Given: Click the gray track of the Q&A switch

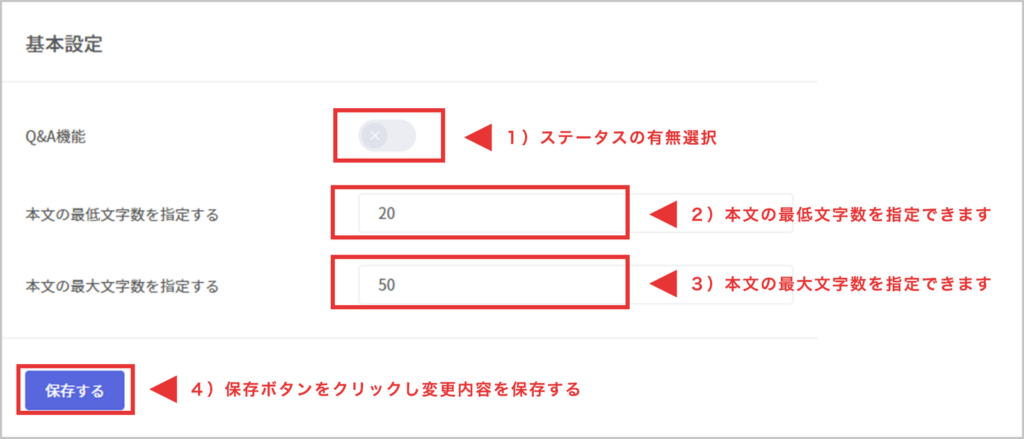Looking at the screenshot, I should tap(402, 135).
